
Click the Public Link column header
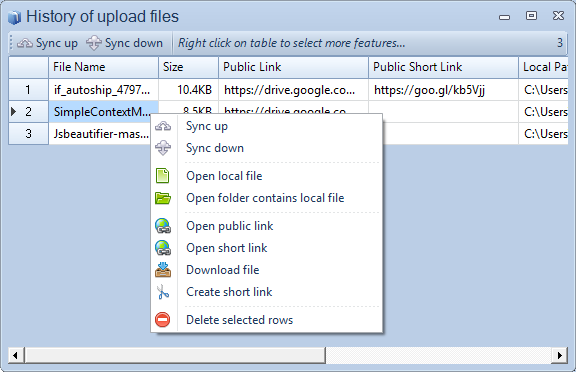(x=294, y=67)
